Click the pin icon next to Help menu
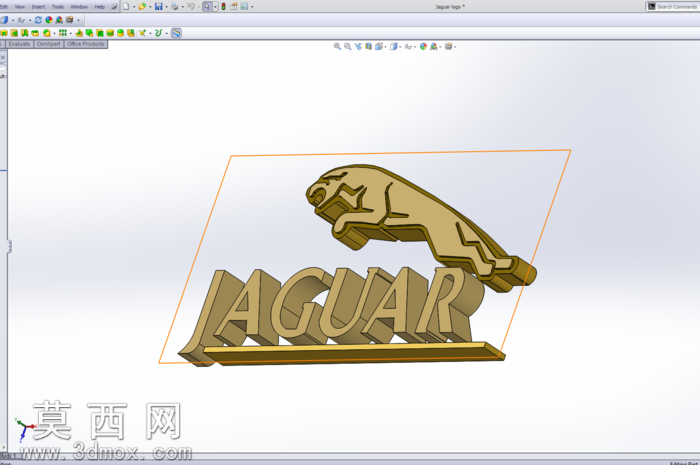The height and width of the screenshot is (465, 700). coord(113,7)
